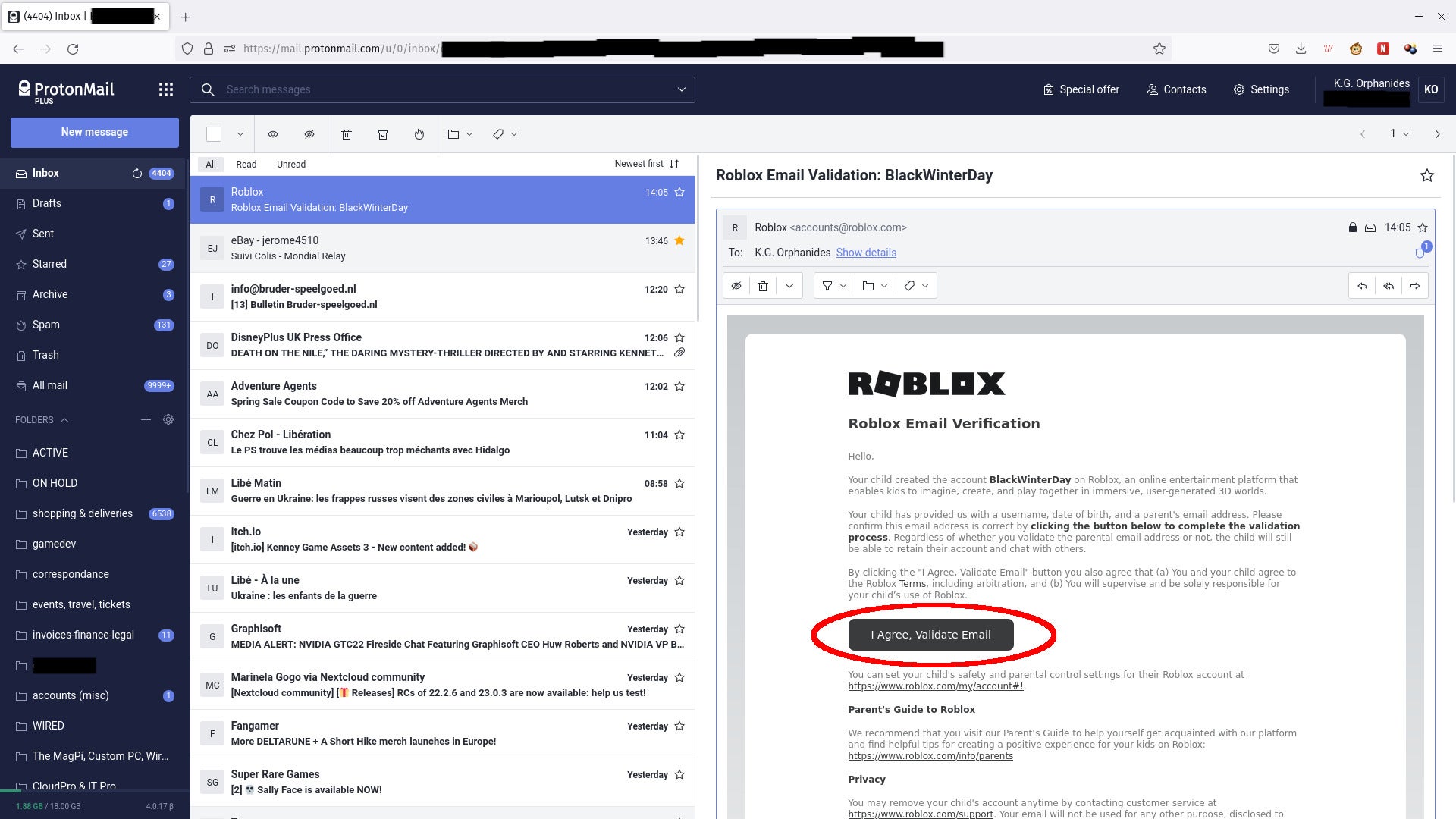This screenshot has height=819, width=1456.
Task: Open the move-to-folder dropdown in list toolbar
Action: [x=460, y=134]
